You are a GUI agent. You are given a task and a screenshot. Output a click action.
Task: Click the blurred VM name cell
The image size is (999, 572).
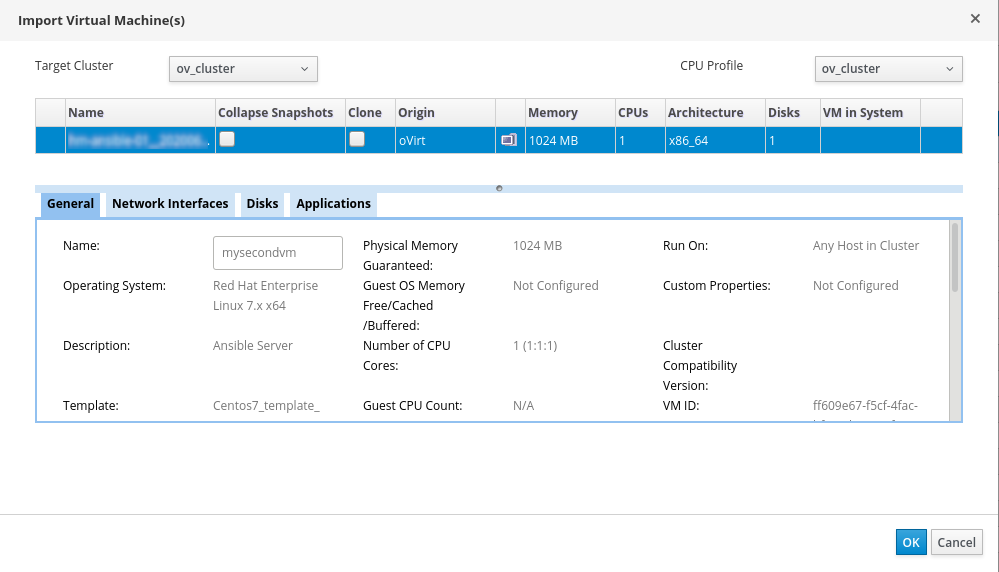pyautogui.click(x=140, y=140)
